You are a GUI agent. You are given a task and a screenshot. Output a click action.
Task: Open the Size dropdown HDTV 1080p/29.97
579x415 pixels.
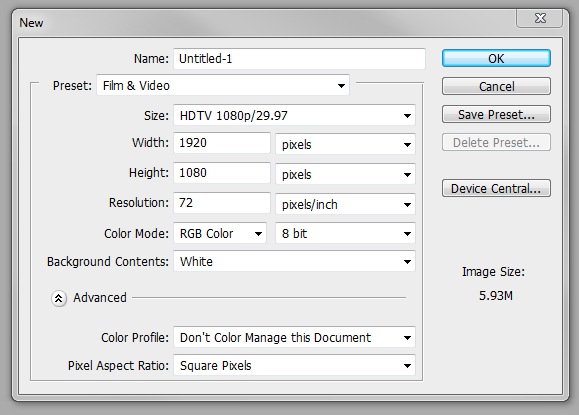pos(294,116)
